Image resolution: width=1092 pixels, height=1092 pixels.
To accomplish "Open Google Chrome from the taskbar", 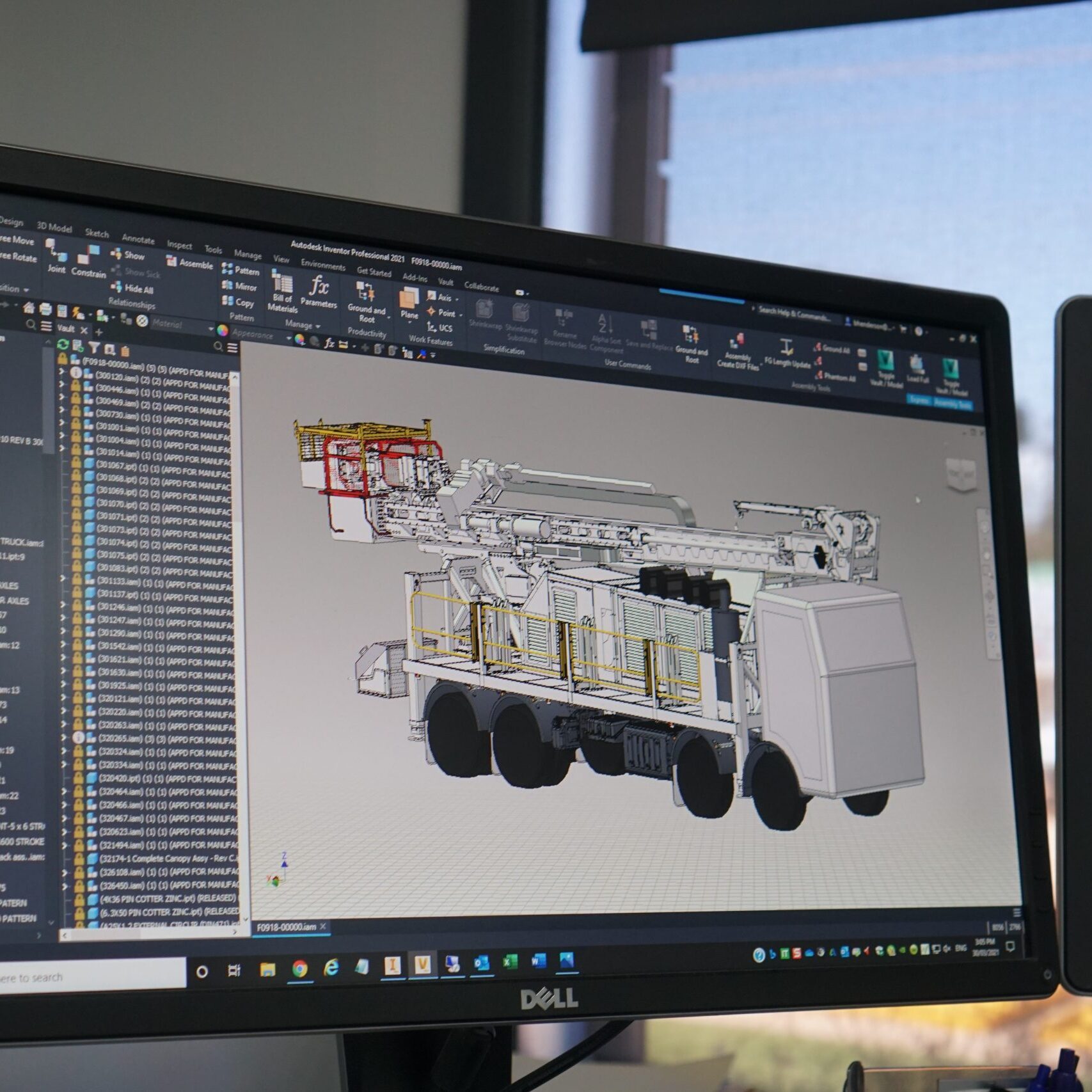I will click(299, 969).
